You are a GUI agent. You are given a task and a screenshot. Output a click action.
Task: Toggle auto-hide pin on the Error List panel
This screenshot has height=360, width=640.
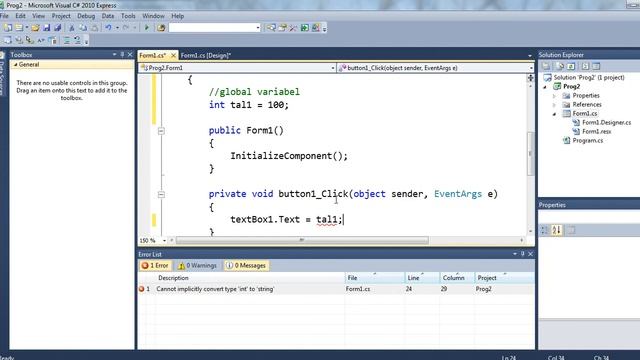pos(522,254)
